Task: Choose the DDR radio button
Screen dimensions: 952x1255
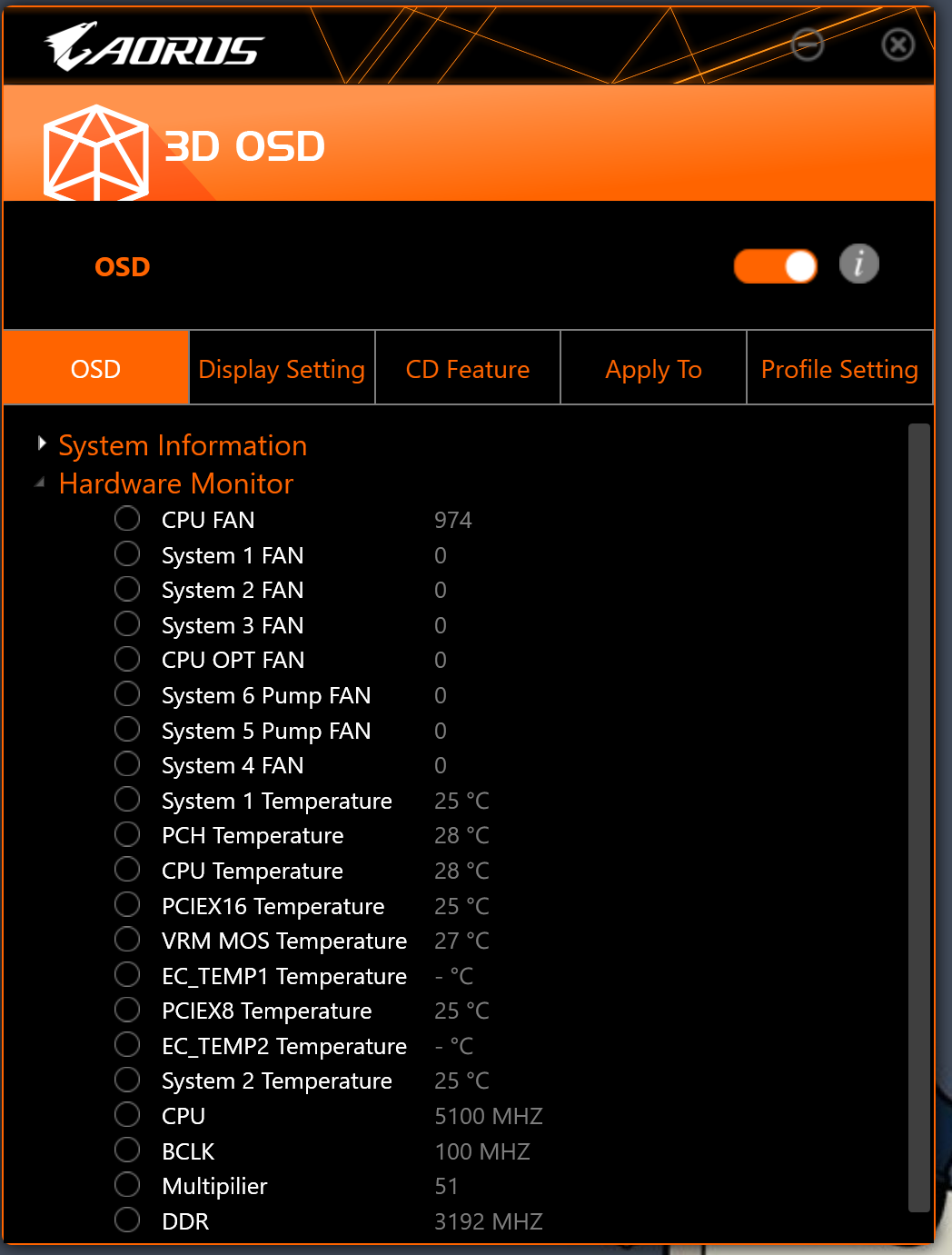Action: (x=127, y=1220)
